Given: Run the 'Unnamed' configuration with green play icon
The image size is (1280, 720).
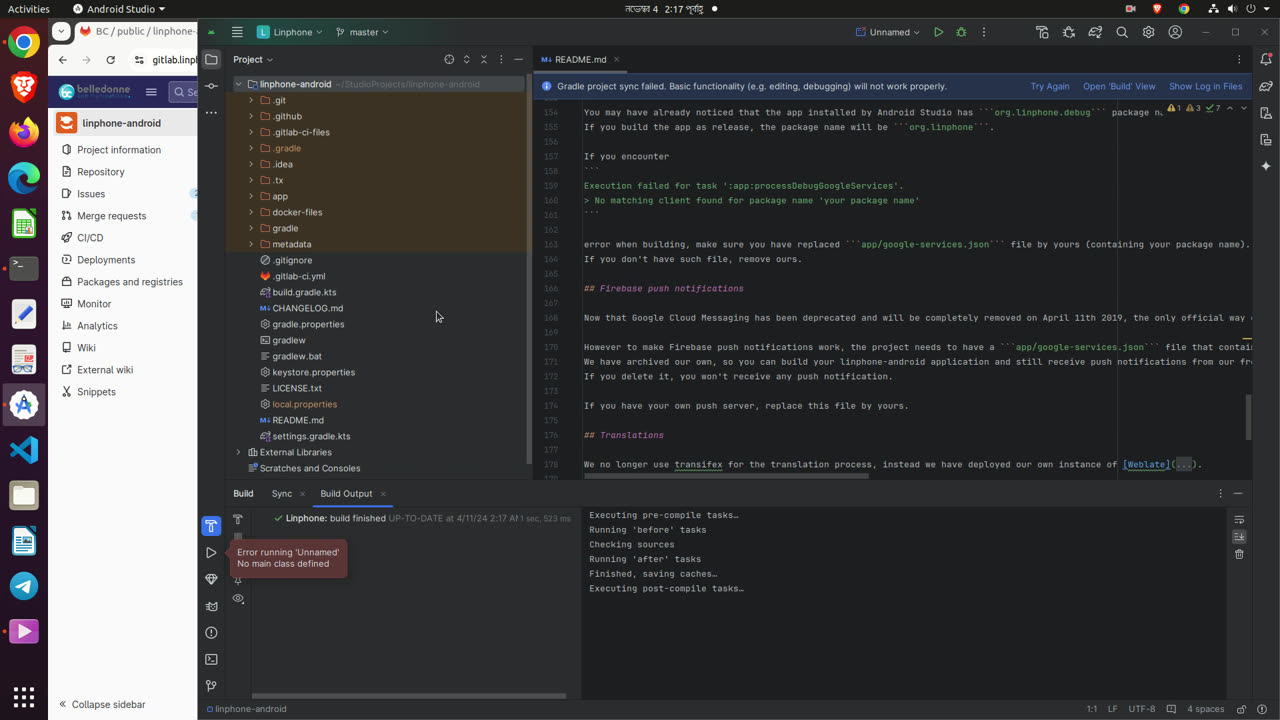Looking at the screenshot, I should (x=938, y=32).
